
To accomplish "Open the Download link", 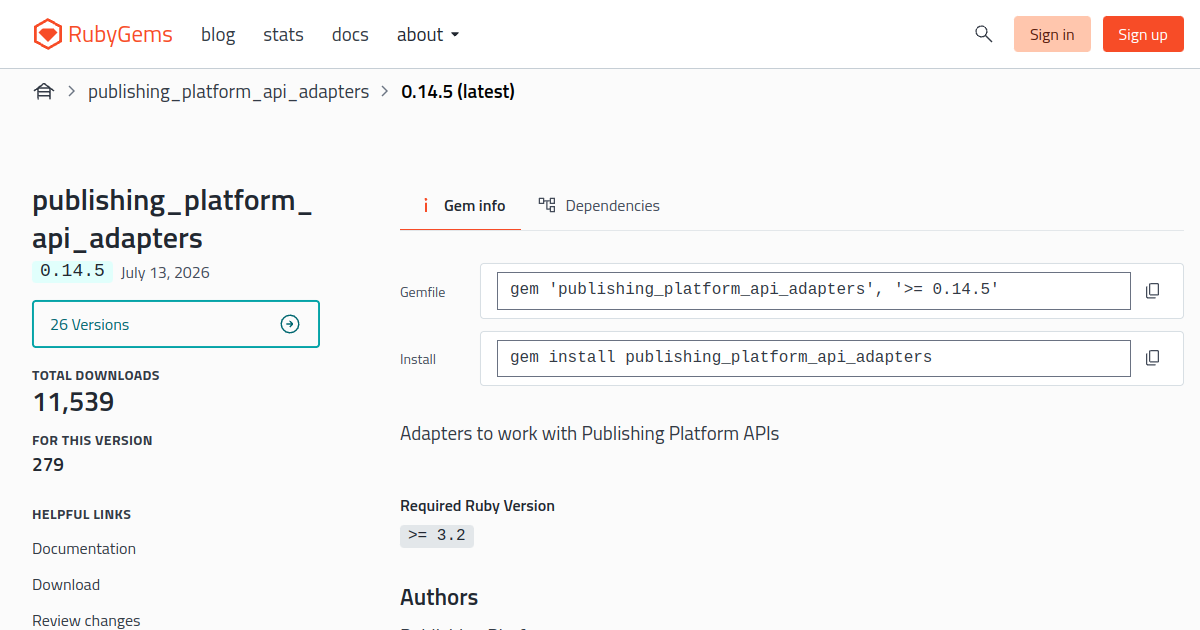I will coord(66,585).
